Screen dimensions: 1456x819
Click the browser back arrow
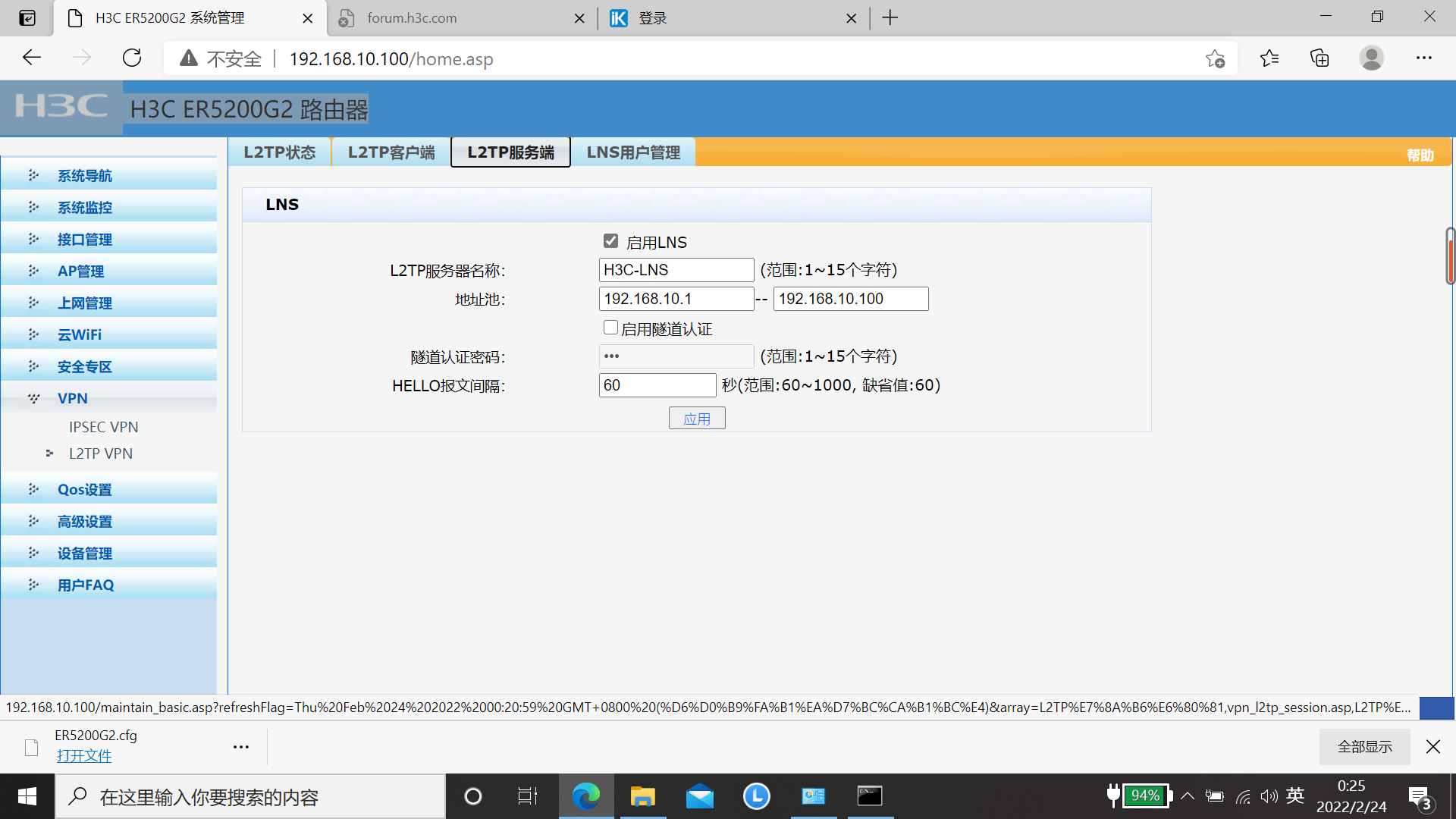[32, 58]
